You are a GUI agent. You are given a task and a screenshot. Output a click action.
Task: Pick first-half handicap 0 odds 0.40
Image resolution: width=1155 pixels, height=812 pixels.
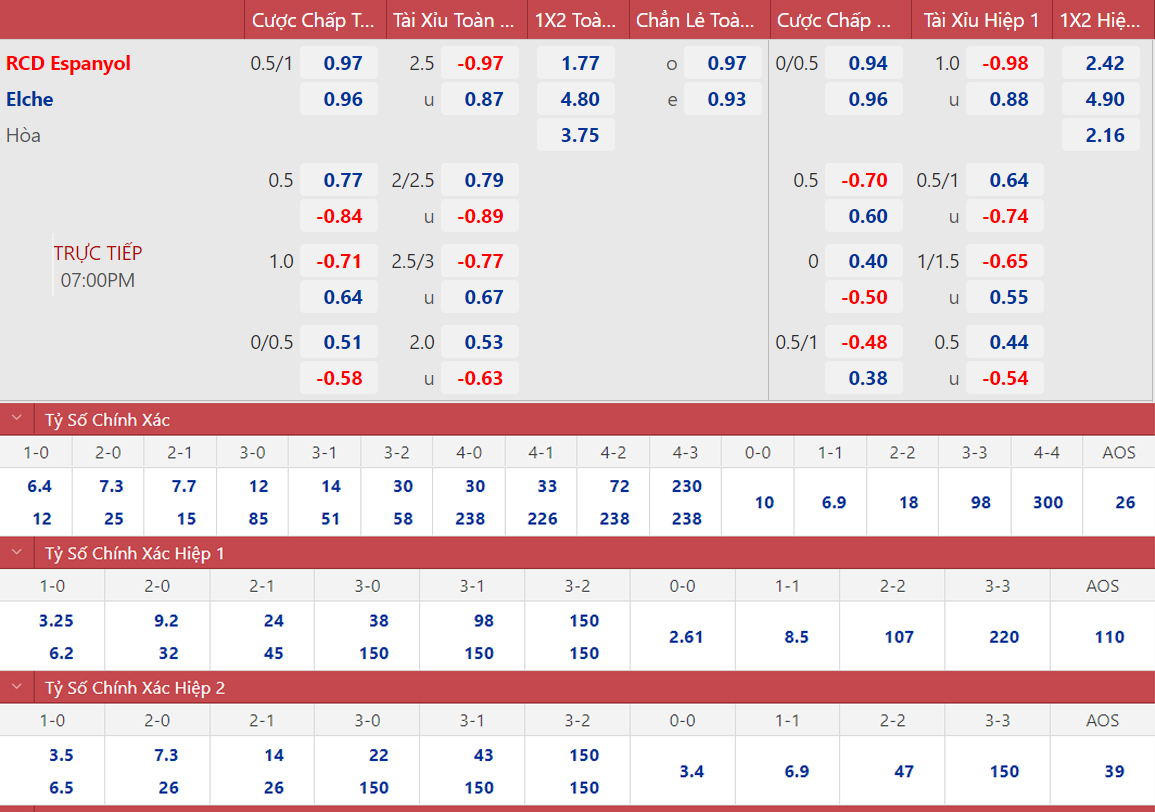(864, 262)
